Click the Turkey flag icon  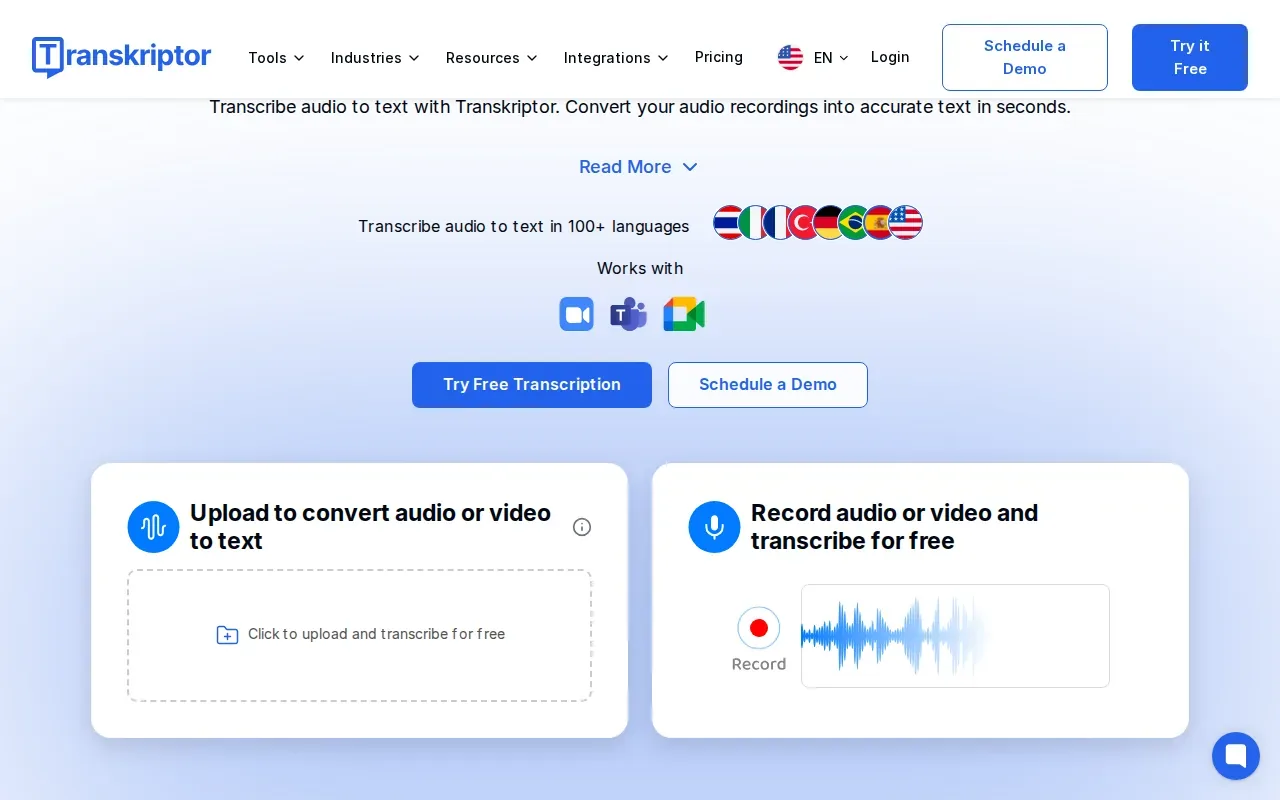click(x=804, y=222)
